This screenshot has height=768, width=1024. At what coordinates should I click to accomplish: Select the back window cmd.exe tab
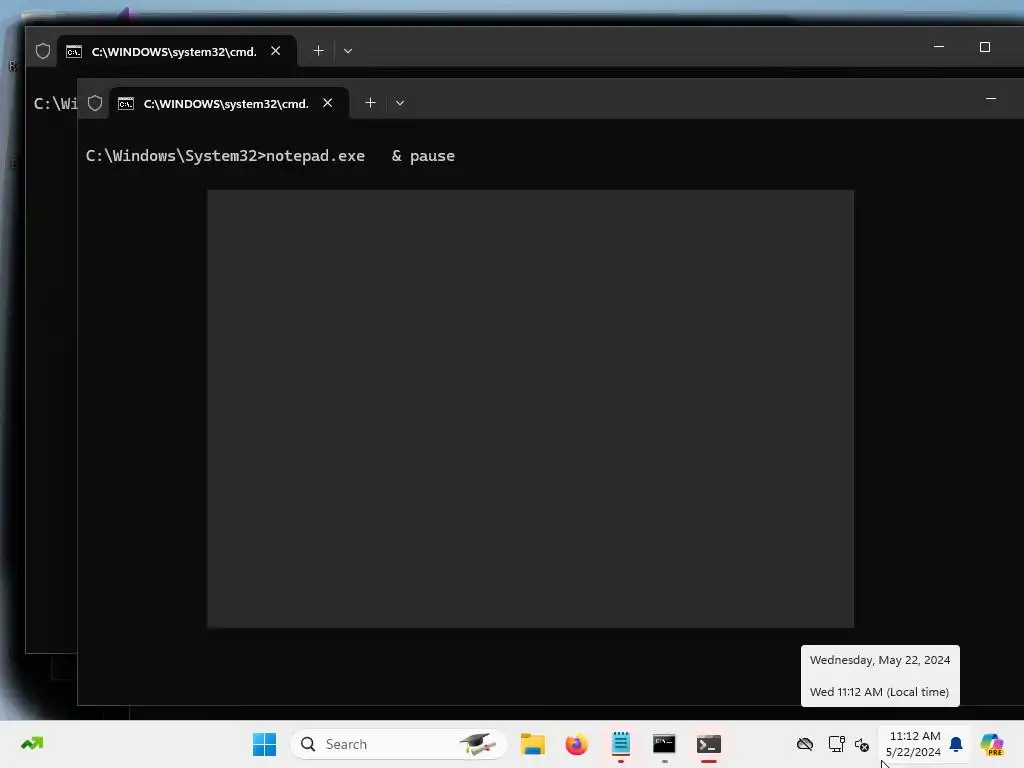(177, 51)
